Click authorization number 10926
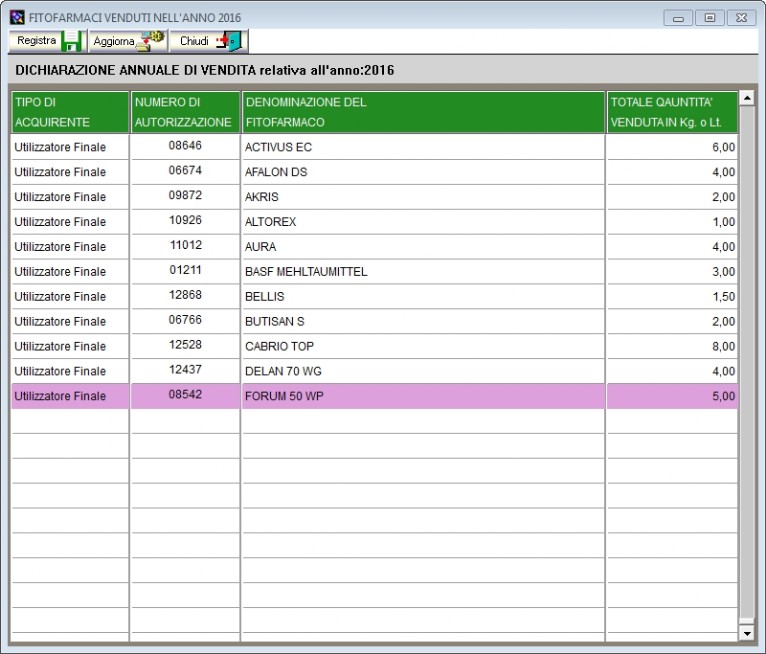 click(185, 220)
